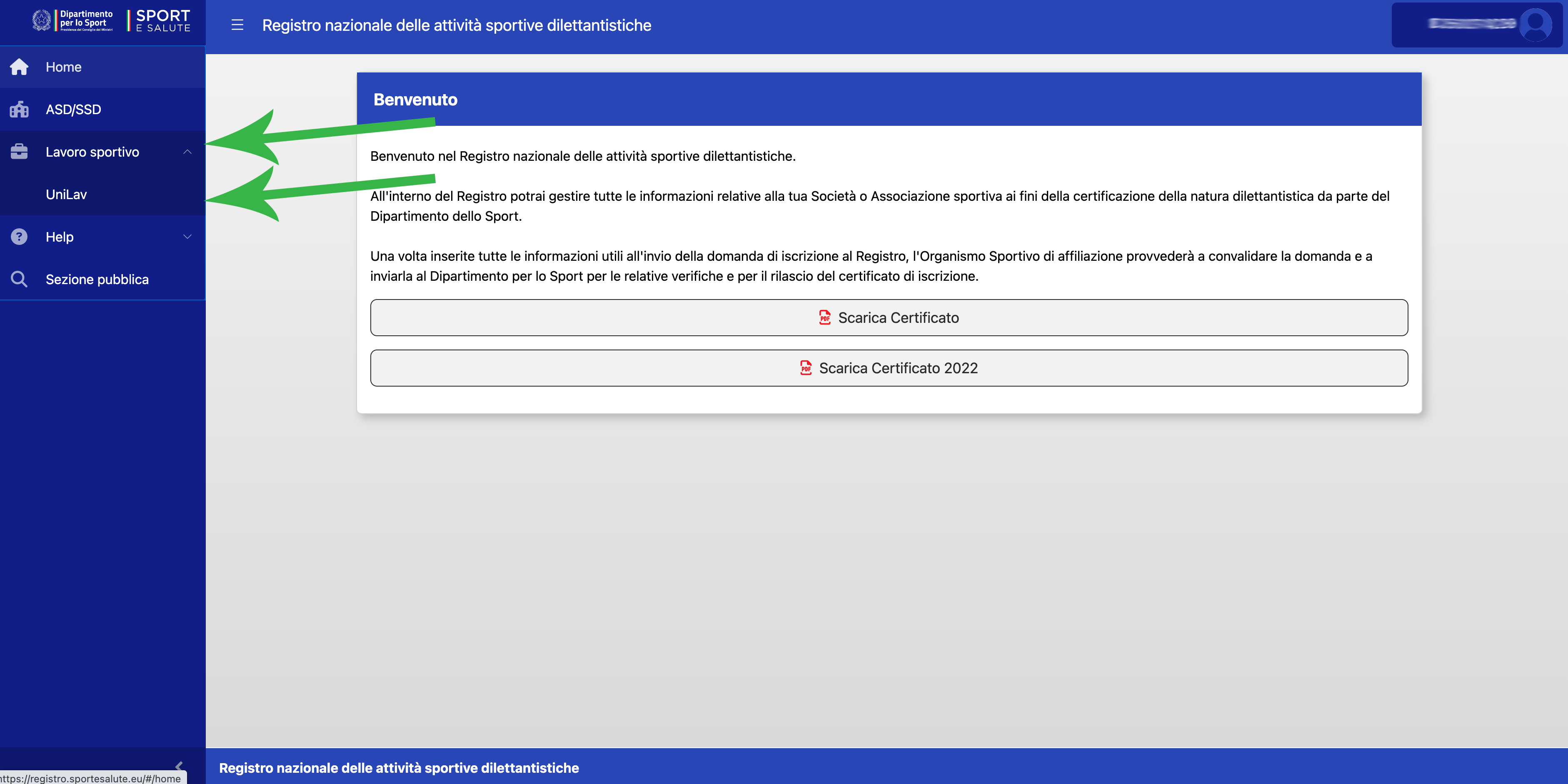
Task: Click the Sezione pubblica magnifier icon
Action: (19, 280)
